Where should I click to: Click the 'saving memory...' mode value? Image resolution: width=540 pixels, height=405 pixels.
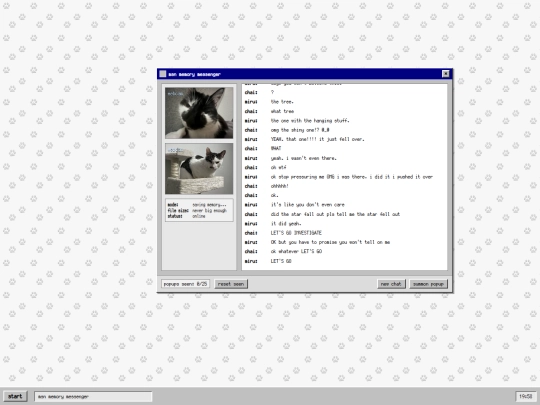click(x=209, y=205)
